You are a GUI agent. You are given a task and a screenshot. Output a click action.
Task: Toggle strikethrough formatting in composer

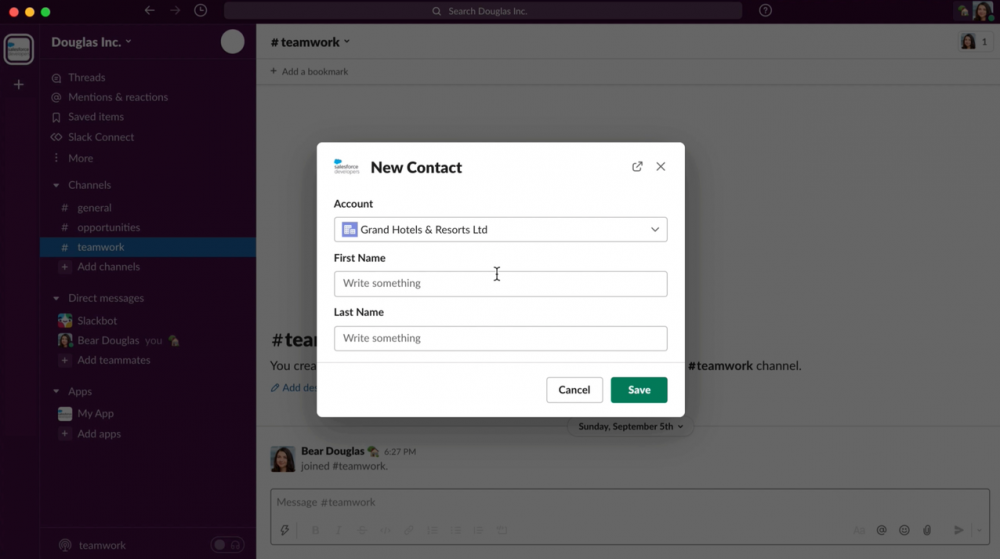[362, 530]
